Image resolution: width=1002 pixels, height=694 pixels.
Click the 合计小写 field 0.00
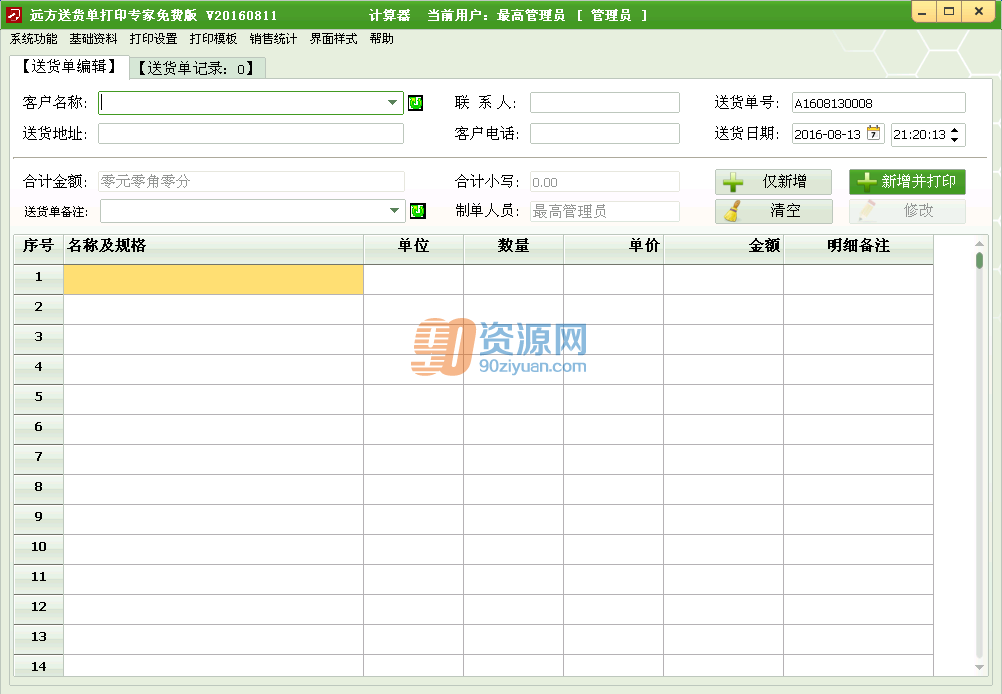click(605, 182)
